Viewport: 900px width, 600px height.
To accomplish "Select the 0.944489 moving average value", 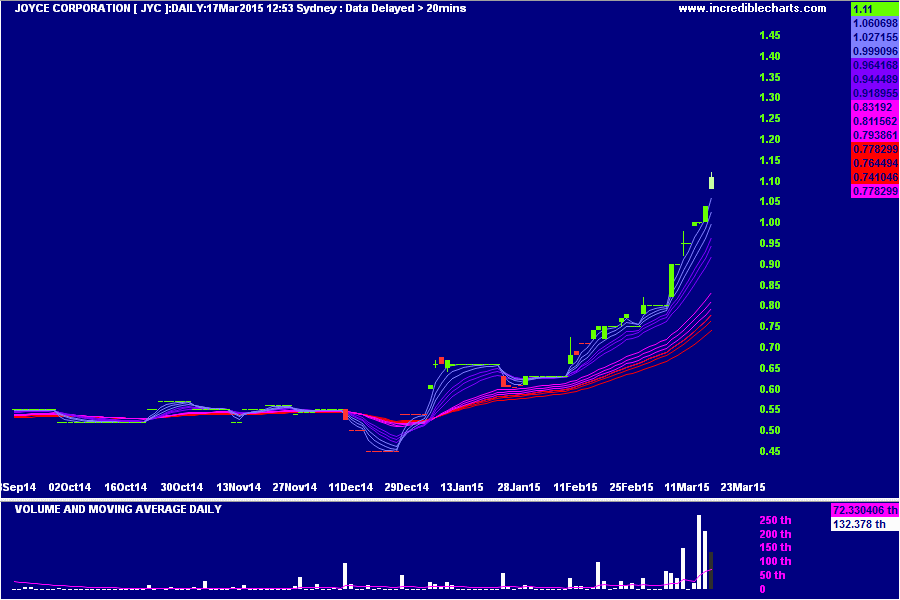I will coord(875,79).
